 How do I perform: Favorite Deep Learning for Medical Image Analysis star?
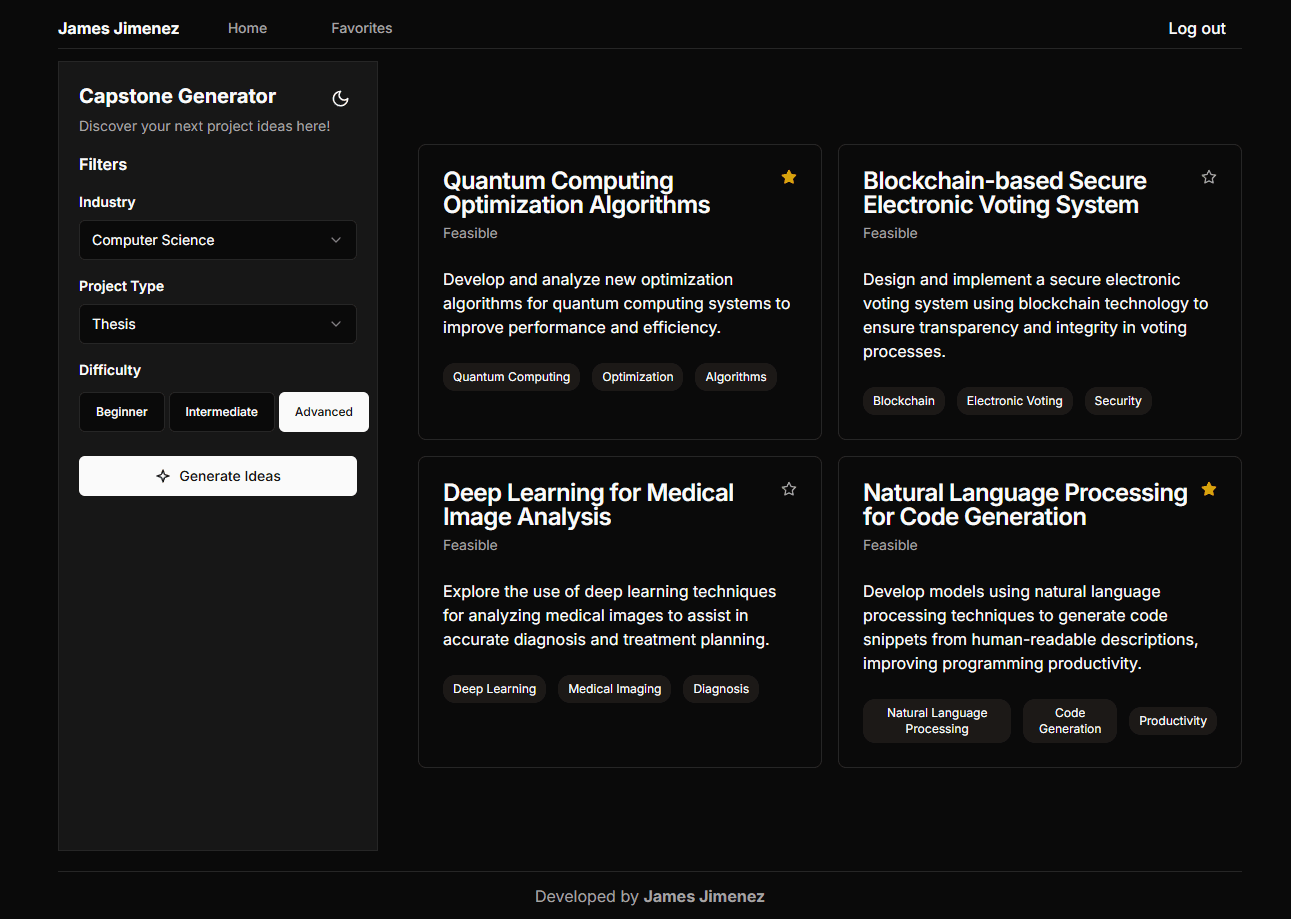point(789,489)
